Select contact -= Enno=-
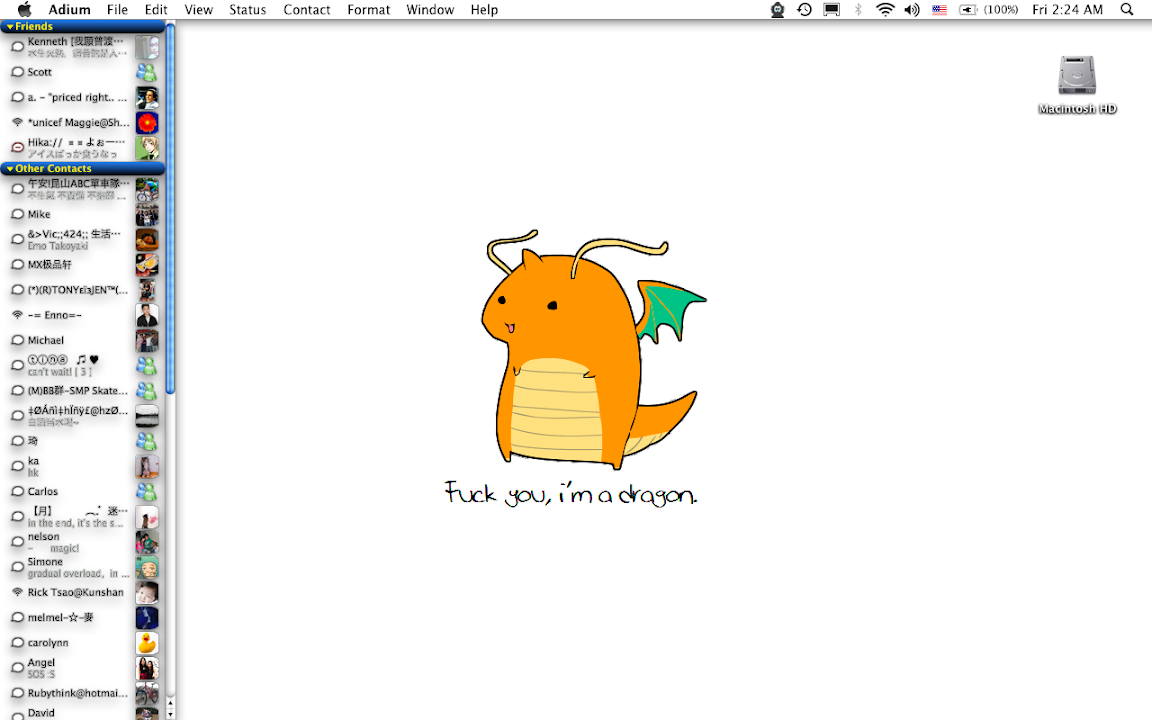1152x720 pixels. (82, 315)
